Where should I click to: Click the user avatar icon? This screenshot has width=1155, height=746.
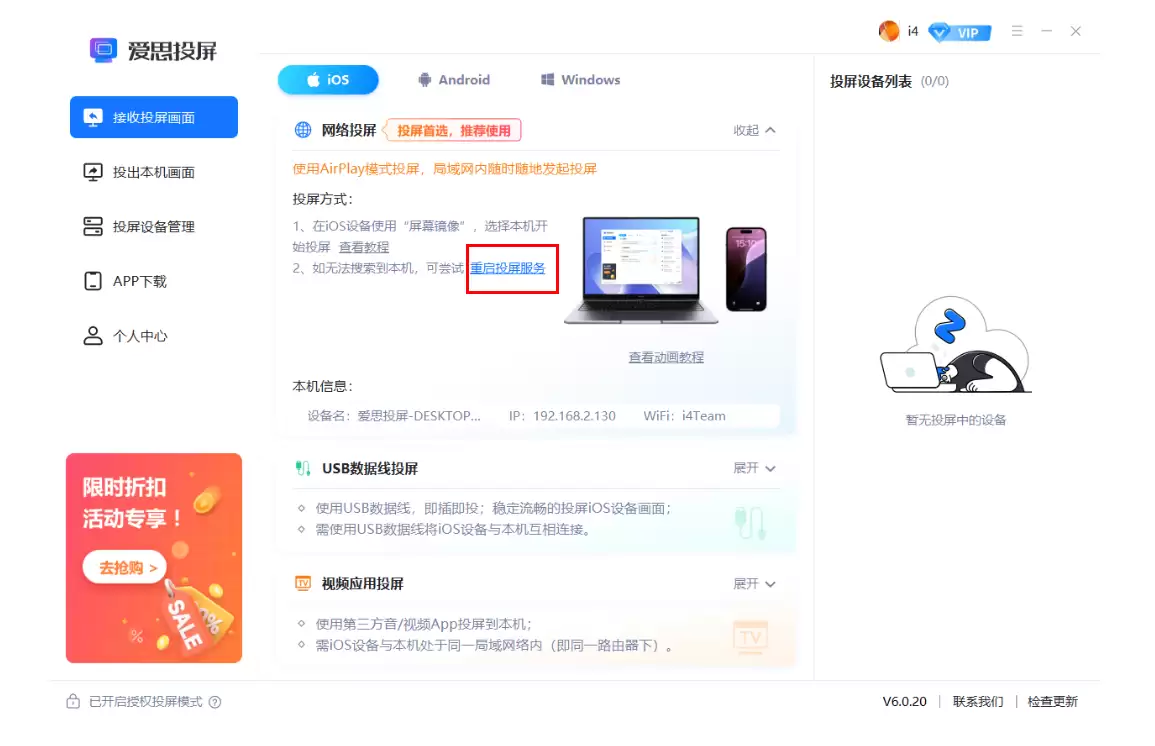pyautogui.click(x=889, y=31)
